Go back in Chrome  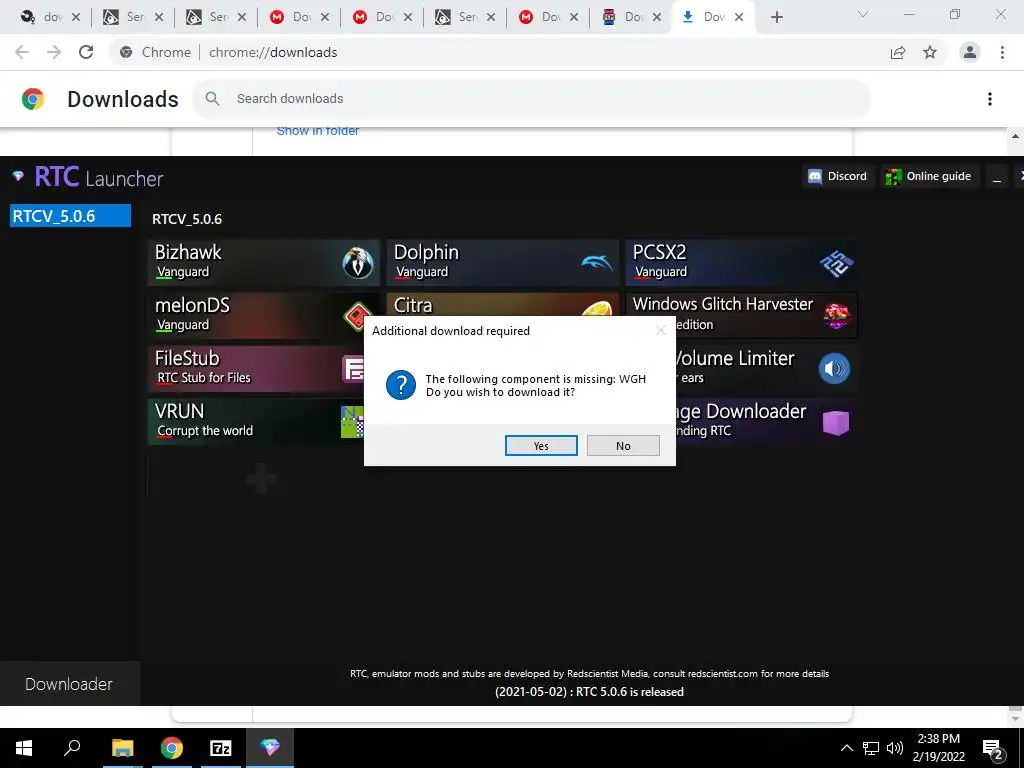(x=22, y=52)
